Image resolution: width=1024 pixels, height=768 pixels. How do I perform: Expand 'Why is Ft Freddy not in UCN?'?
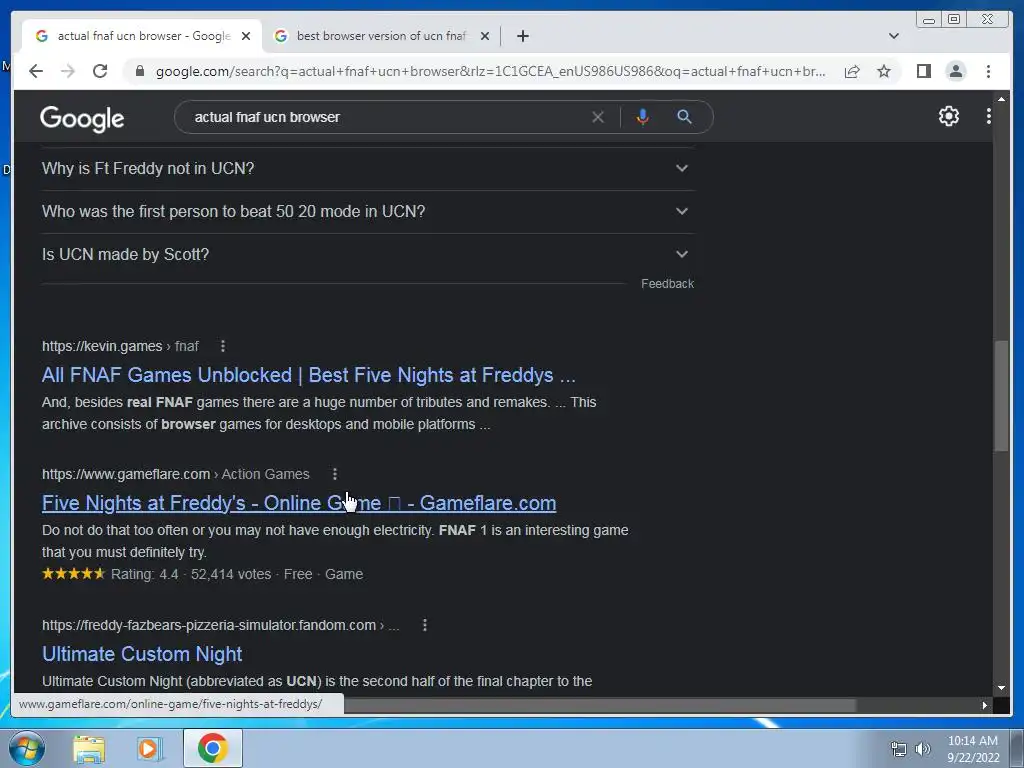tap(368, 168)
